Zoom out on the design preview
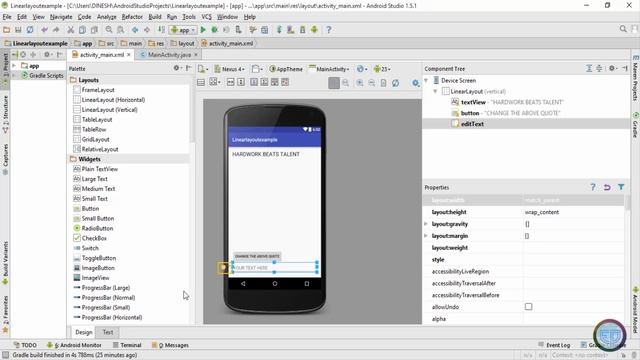640x360 pixels. (x=371, y=83)
